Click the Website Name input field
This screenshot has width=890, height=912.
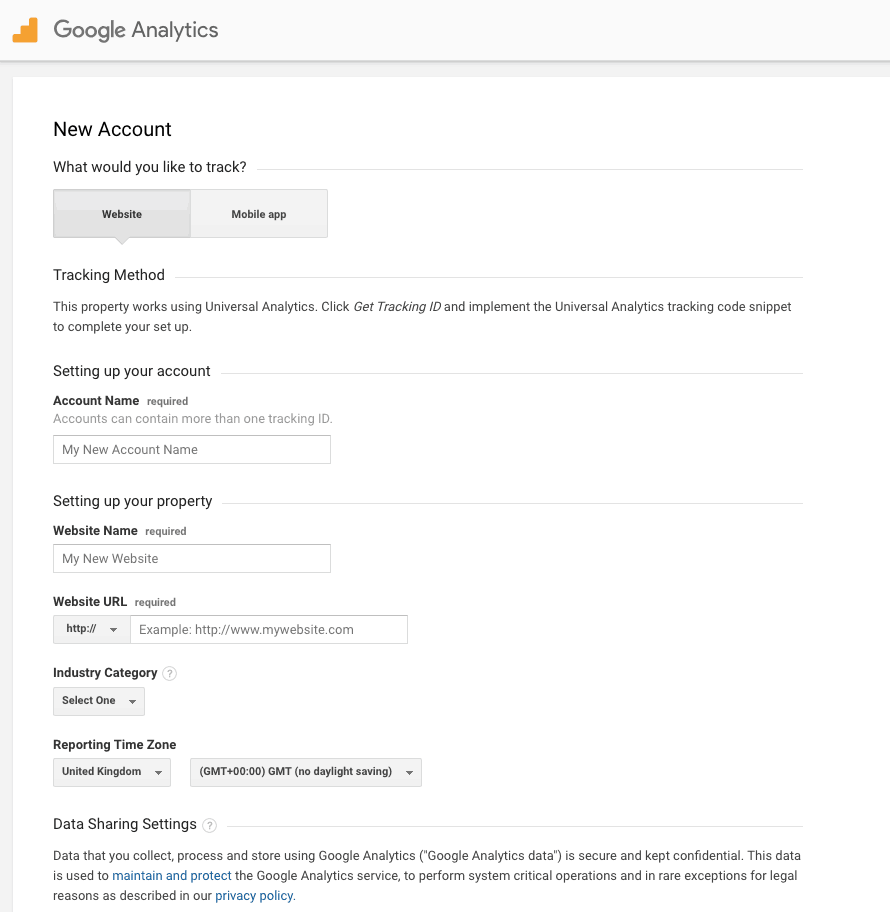[191, 558]
